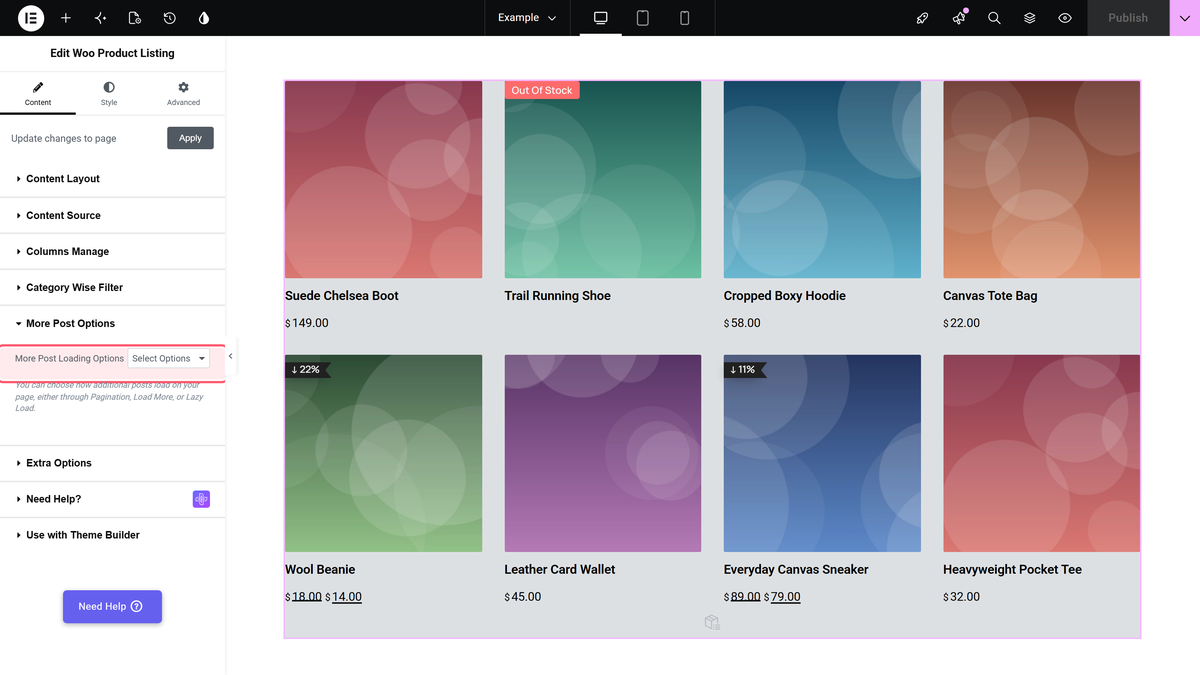1200x675 pixels.
Task: Collapse More Post Options section
Action: (113, 323)
